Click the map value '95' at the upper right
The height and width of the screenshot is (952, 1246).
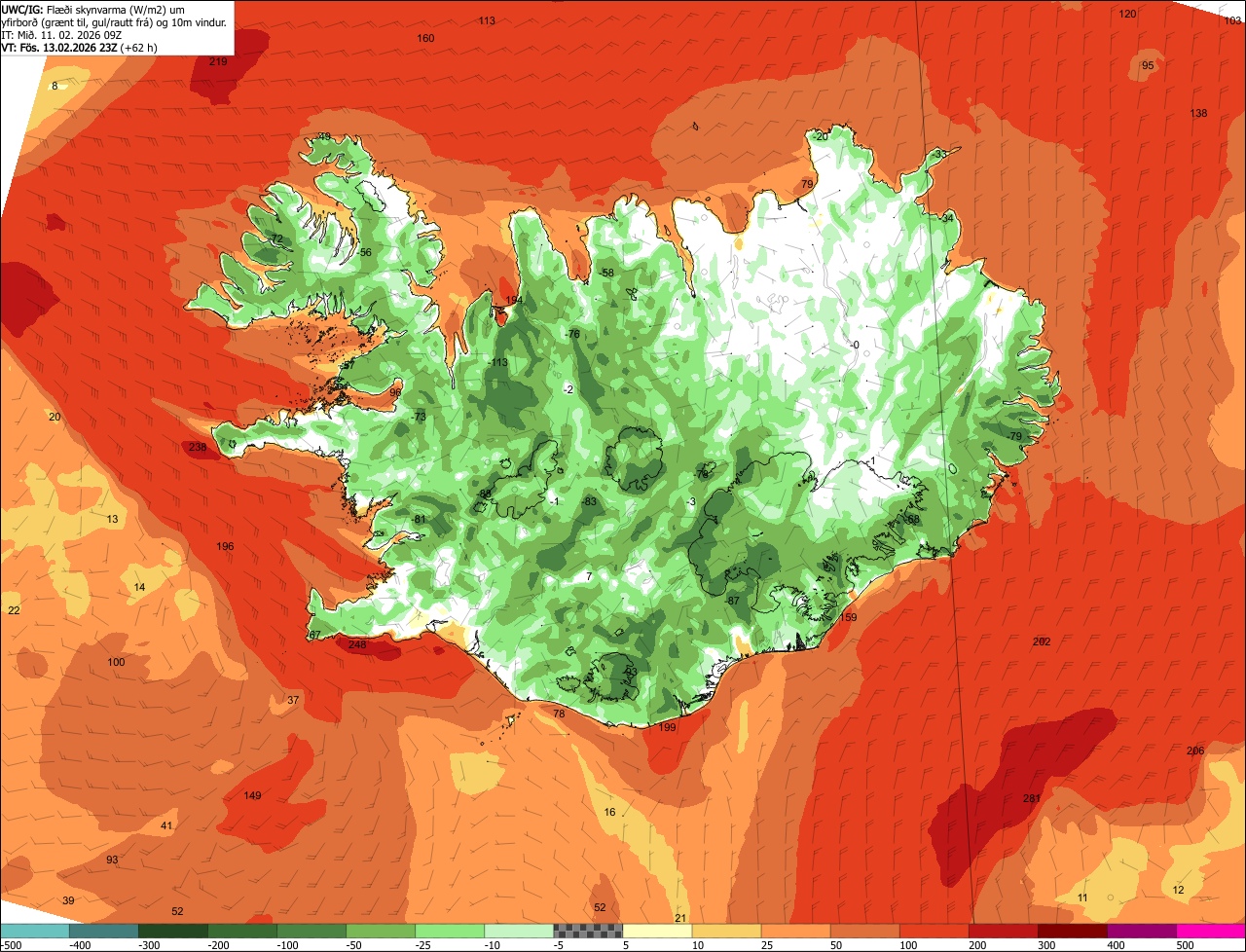1148,65
